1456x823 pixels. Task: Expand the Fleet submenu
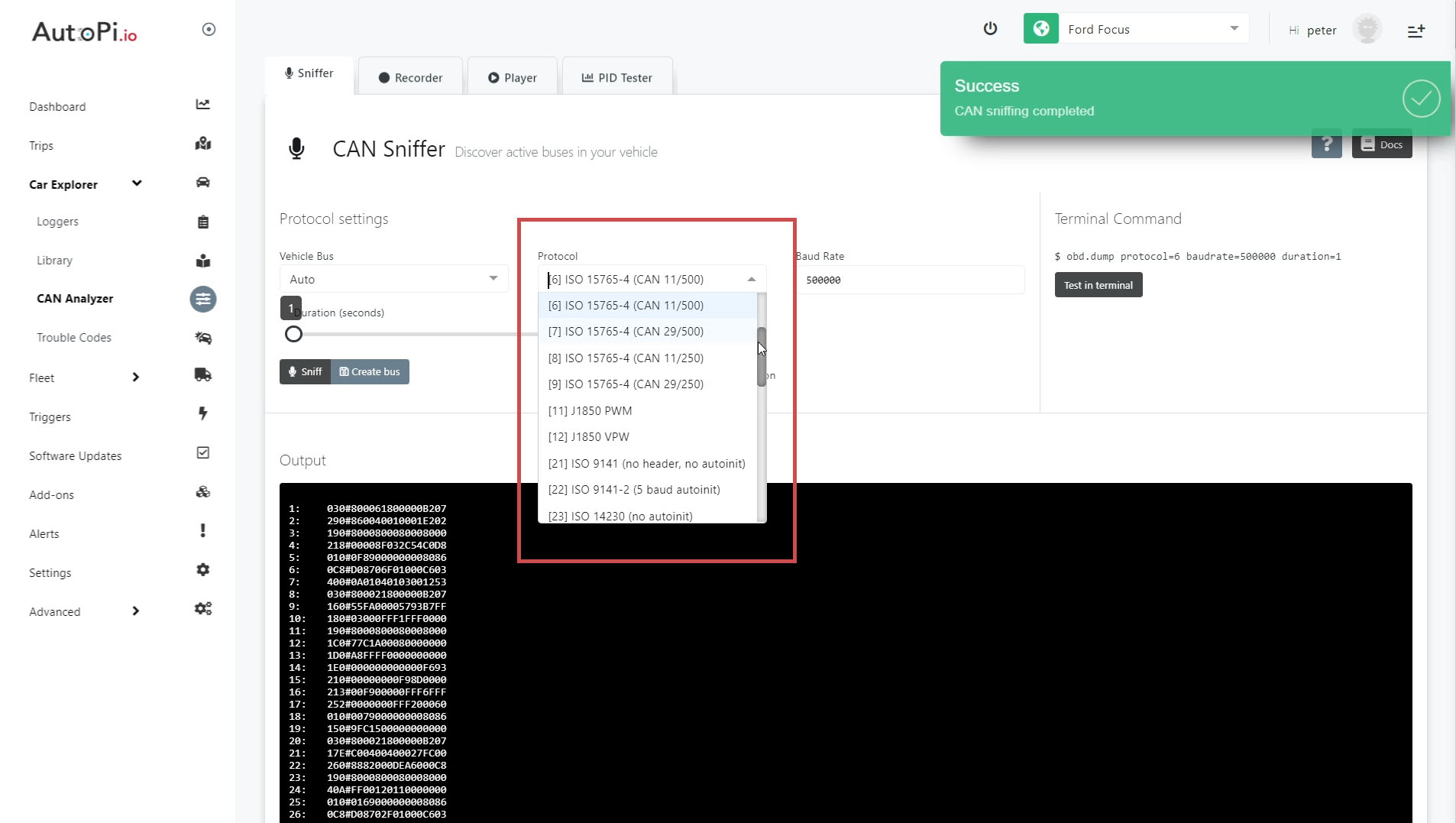pyautogui.click(x=135, y=377)
